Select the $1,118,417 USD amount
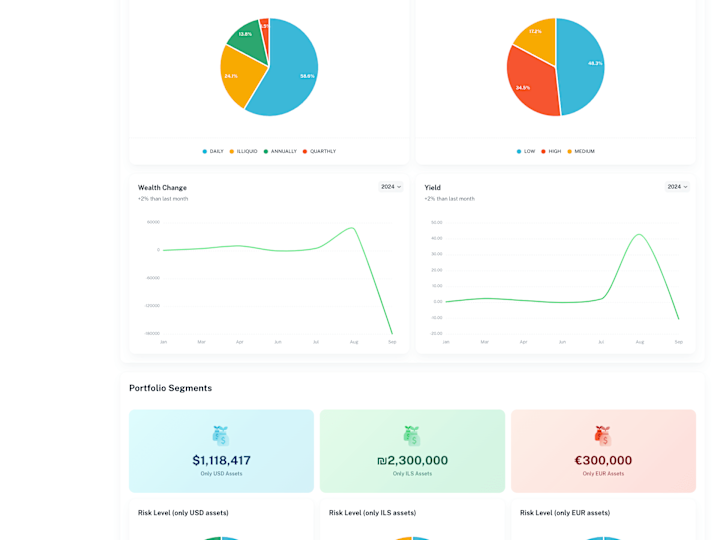Viewport: 720px width, 540px height. [x=221, y=460]
